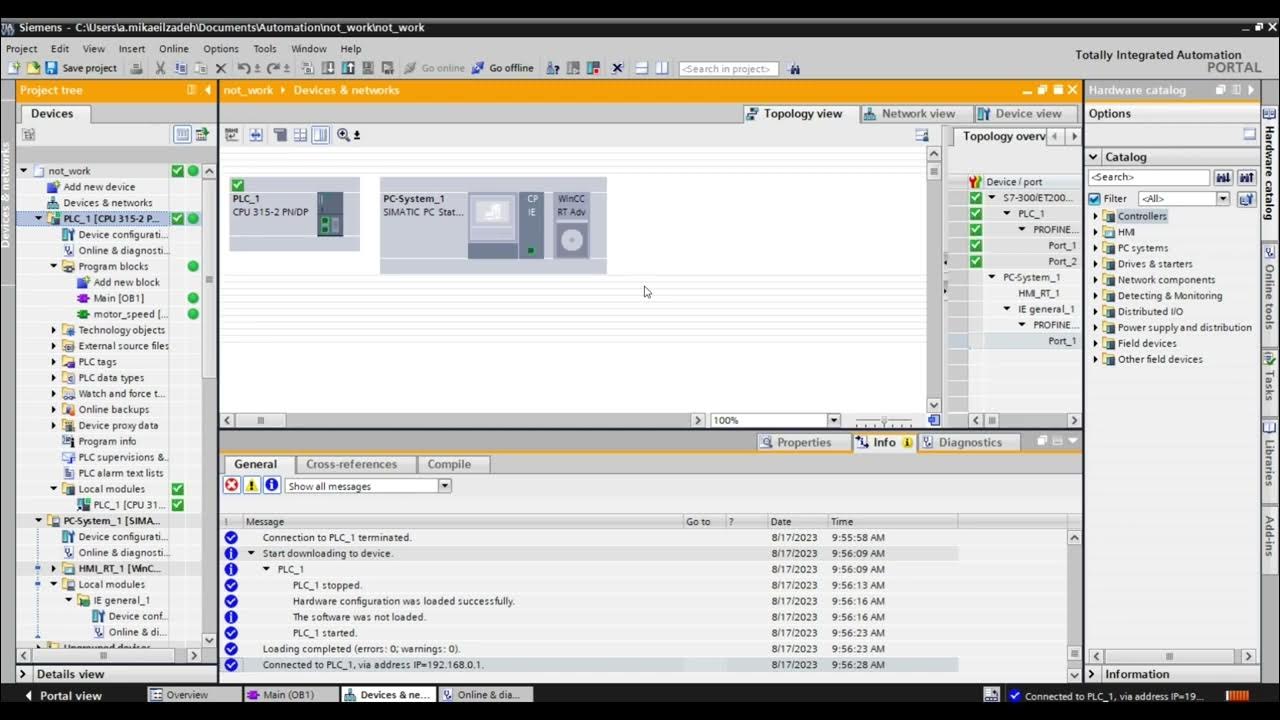Click the Go offline button

[502, 68]
